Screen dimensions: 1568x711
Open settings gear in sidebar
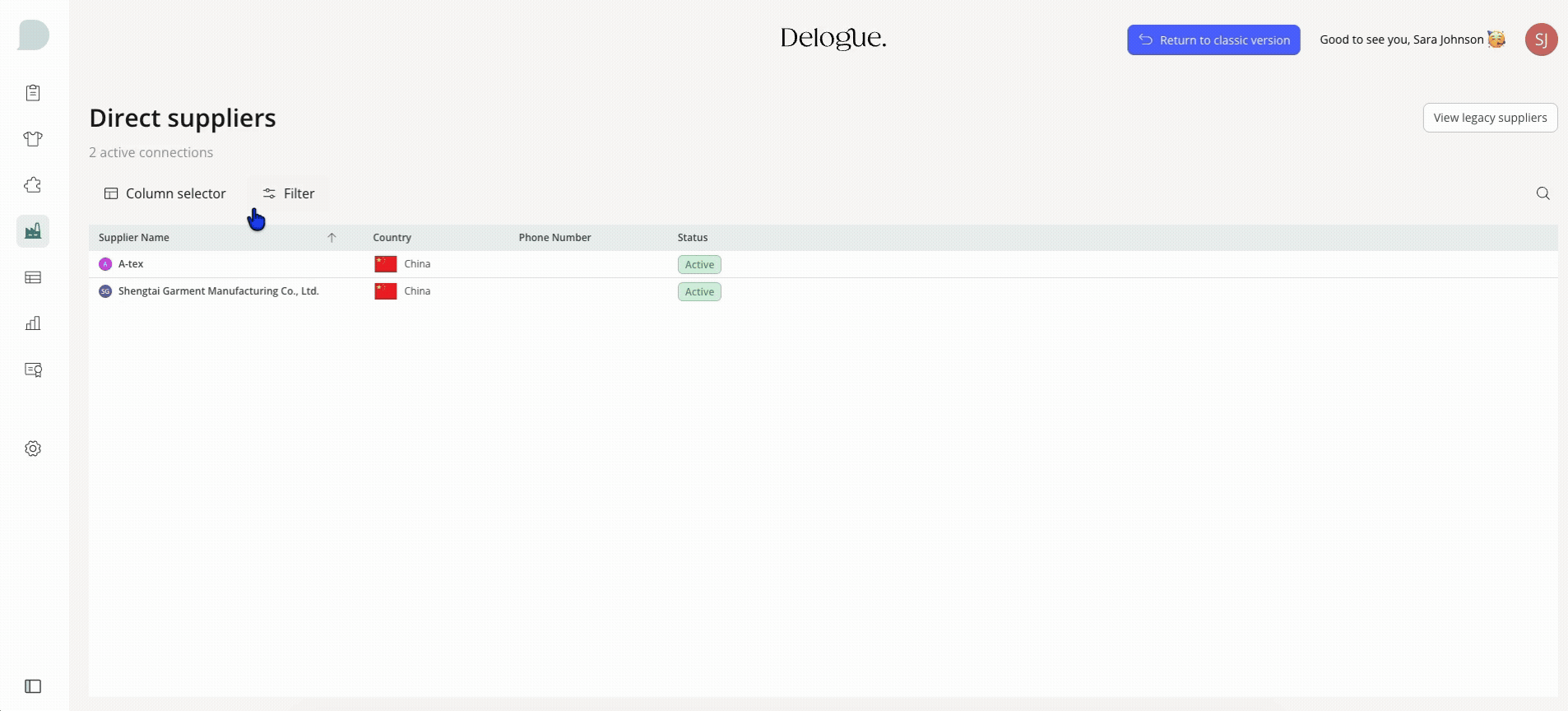click(33, 448)
